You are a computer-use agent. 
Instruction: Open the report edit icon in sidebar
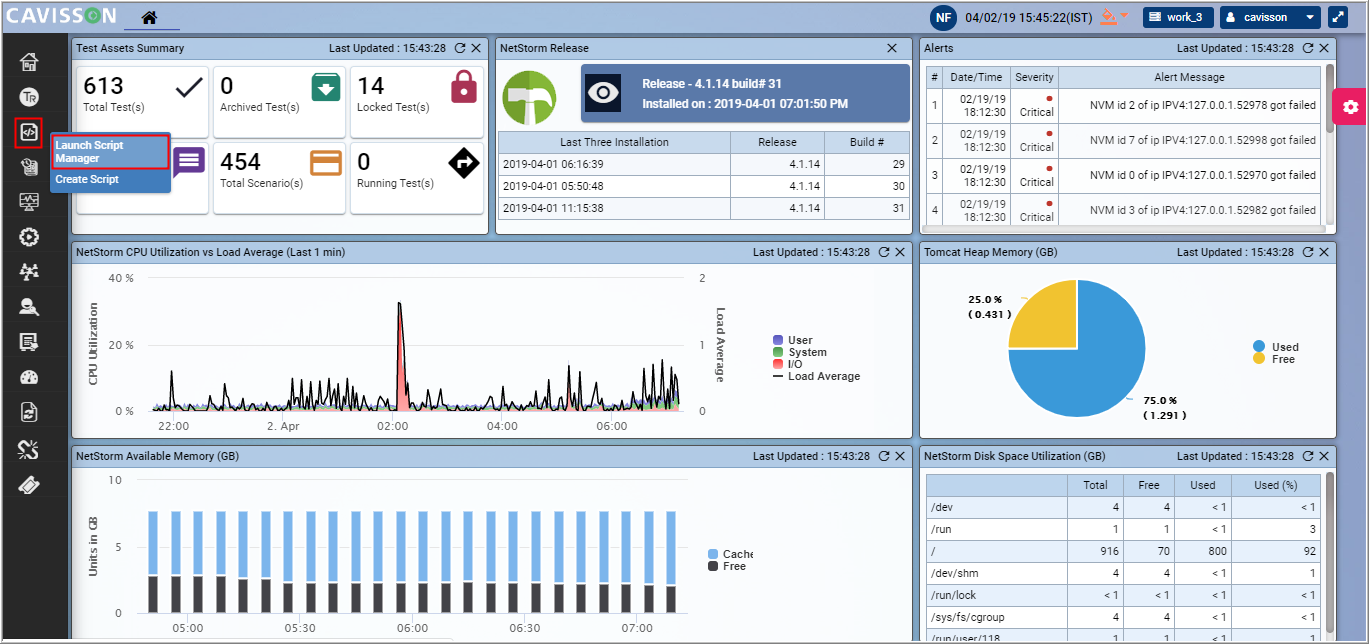click(29, 342)
